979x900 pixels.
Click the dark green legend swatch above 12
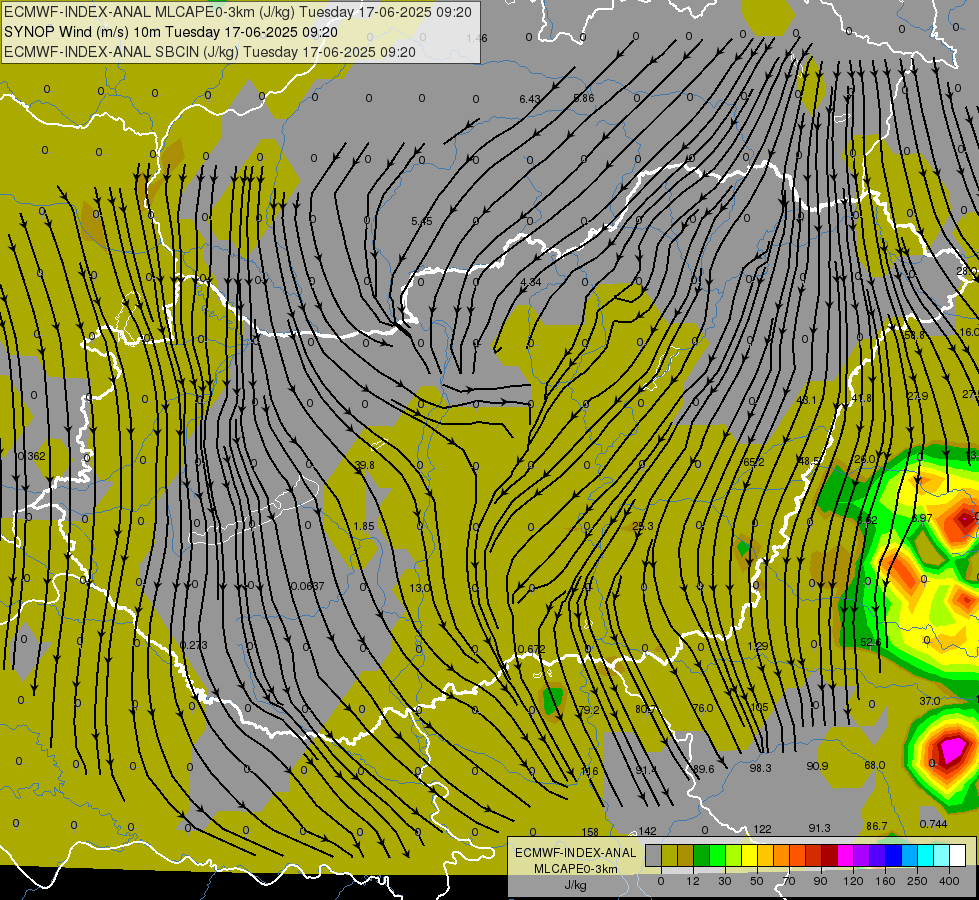click(702, 856)
